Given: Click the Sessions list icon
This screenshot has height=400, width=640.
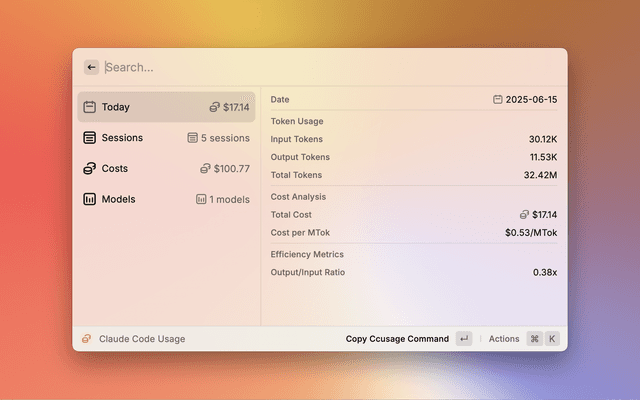Looking at the screenshot, I should [x=90, y=138].
